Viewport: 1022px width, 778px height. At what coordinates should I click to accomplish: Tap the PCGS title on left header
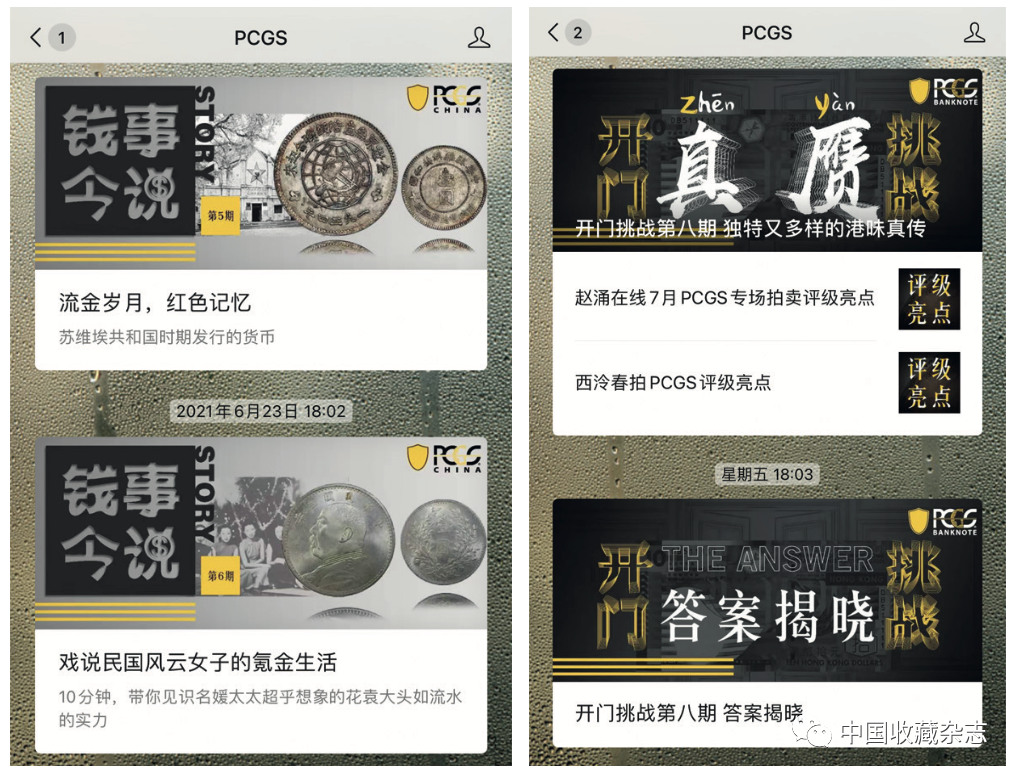click(261, 38)
